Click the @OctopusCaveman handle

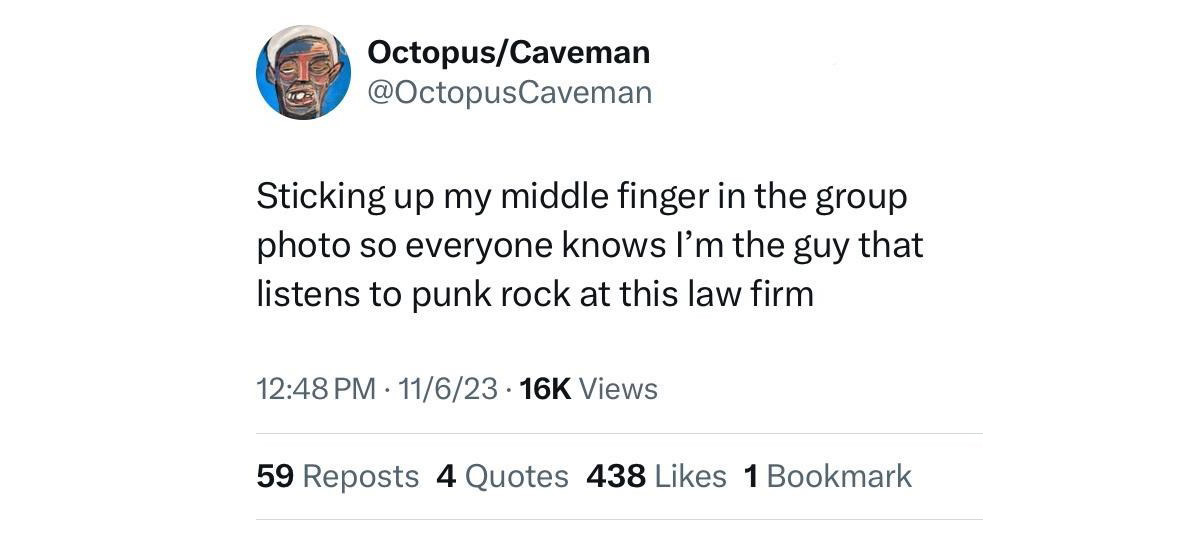[x=510, y=93]
